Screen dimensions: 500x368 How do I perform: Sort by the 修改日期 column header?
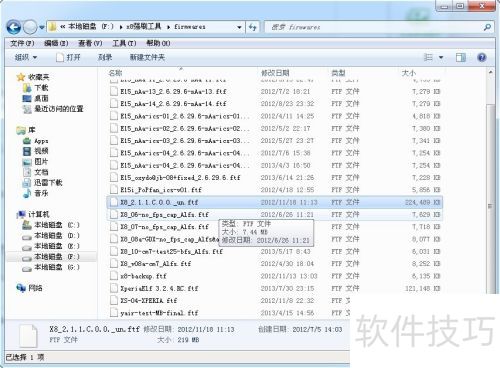pyautogui.click(x=275, y=73)
